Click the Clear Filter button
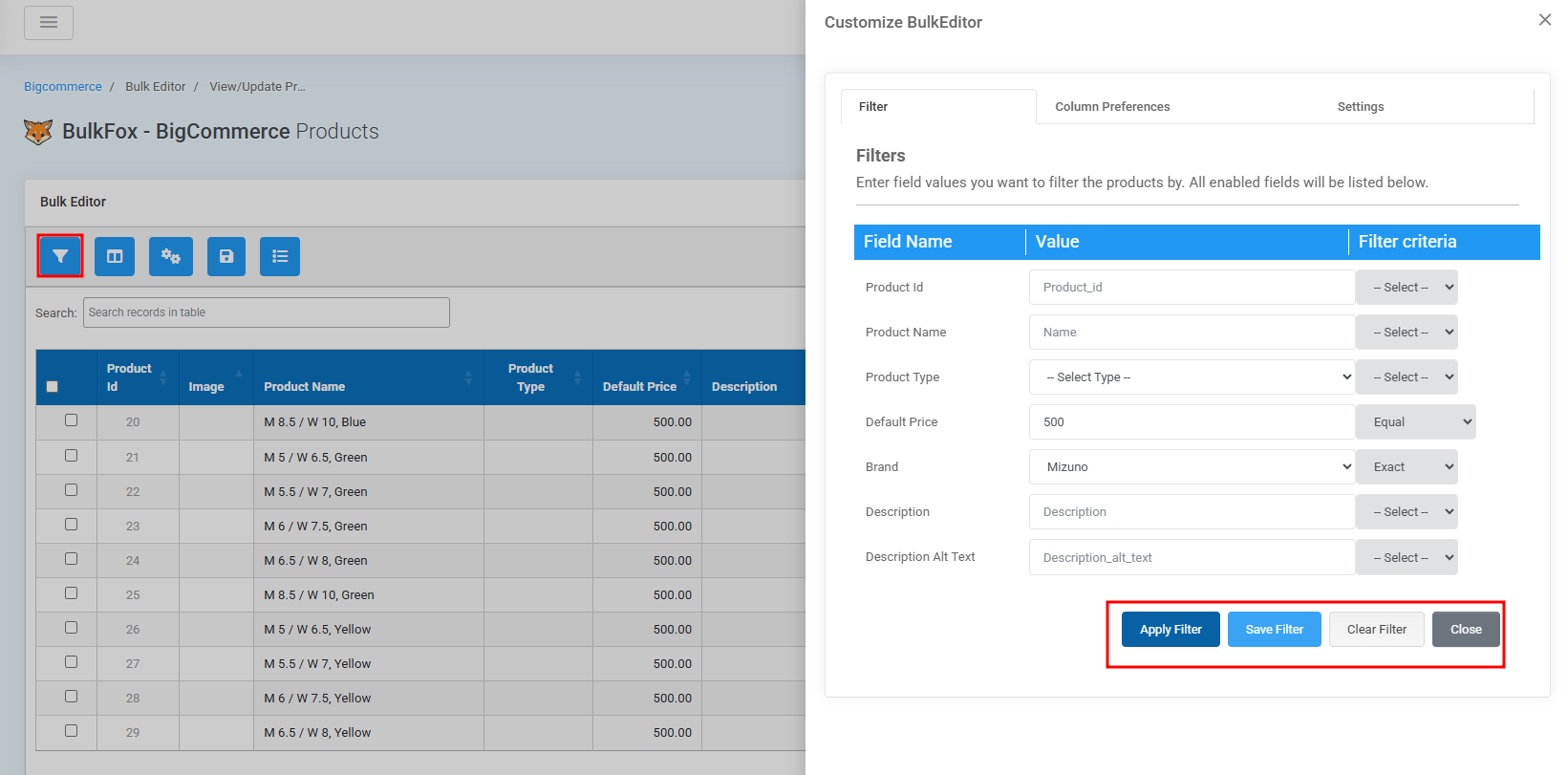1568x775 pixels. (1377, 630)
